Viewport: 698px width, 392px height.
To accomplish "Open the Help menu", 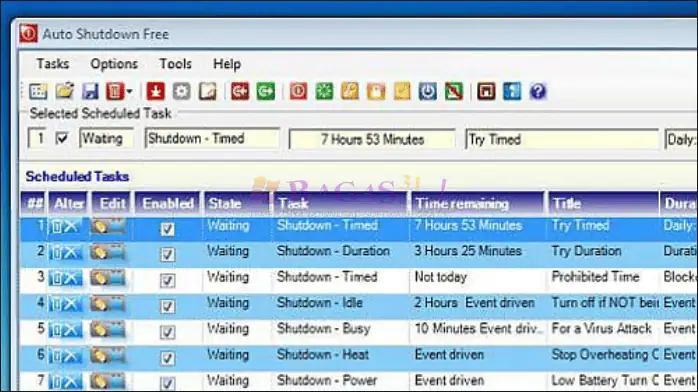I will pos(227,64).
